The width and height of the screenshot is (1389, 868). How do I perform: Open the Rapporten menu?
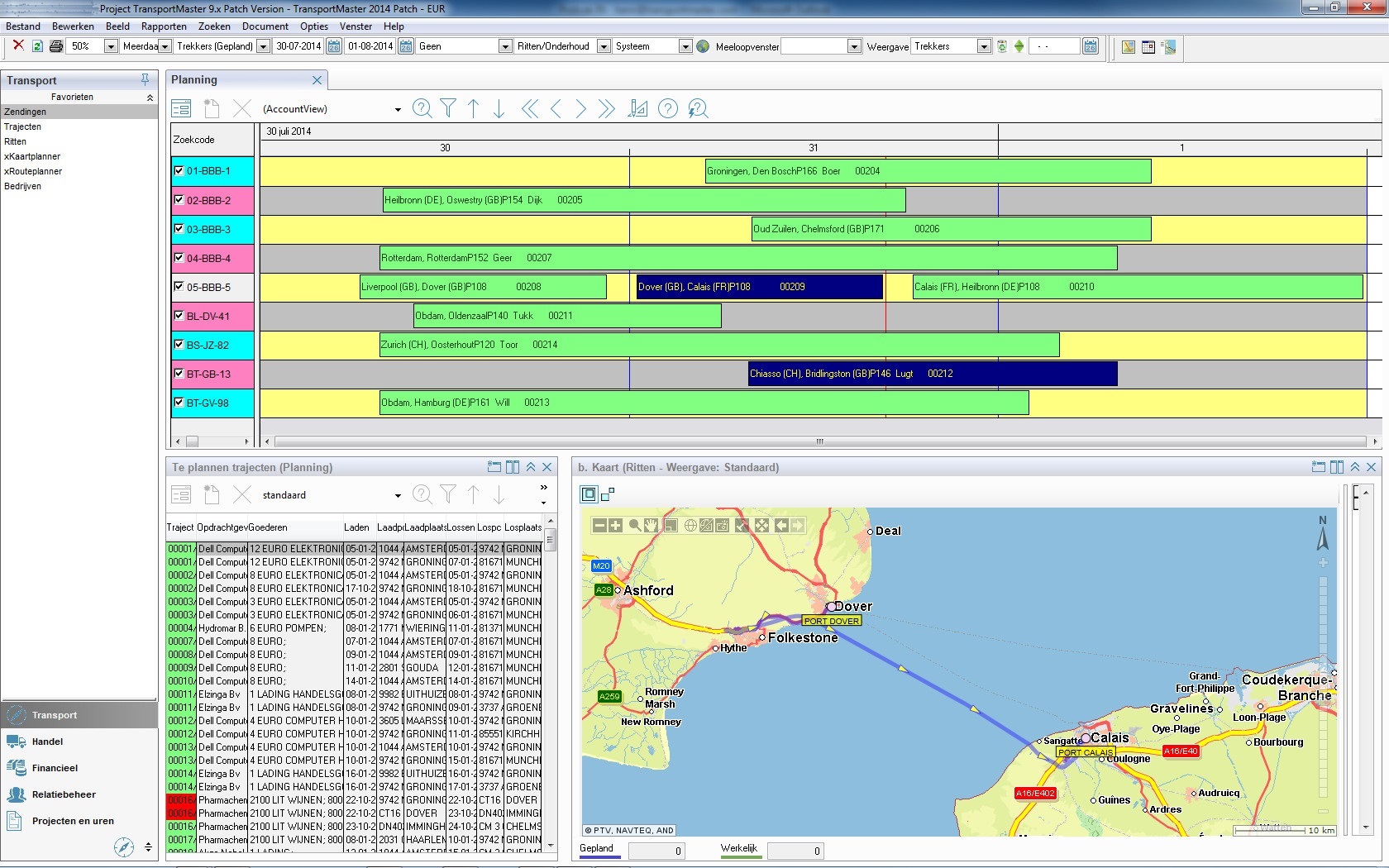tap(164, 26)
